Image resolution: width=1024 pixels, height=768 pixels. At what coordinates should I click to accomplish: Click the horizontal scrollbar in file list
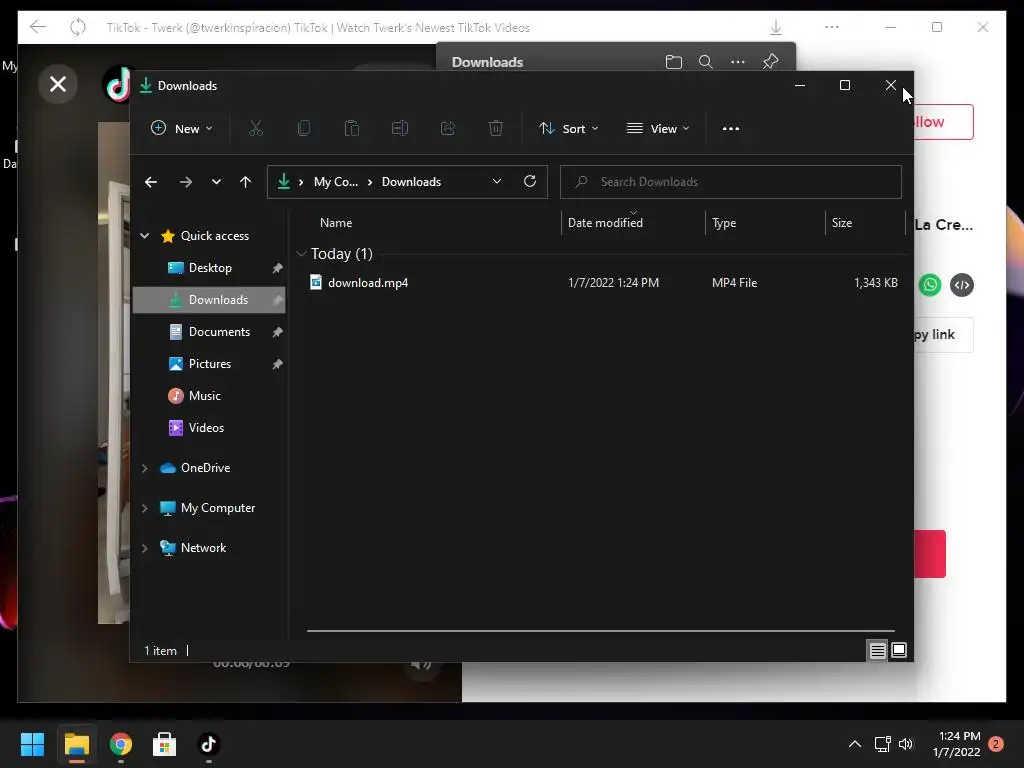coord(601,631)
